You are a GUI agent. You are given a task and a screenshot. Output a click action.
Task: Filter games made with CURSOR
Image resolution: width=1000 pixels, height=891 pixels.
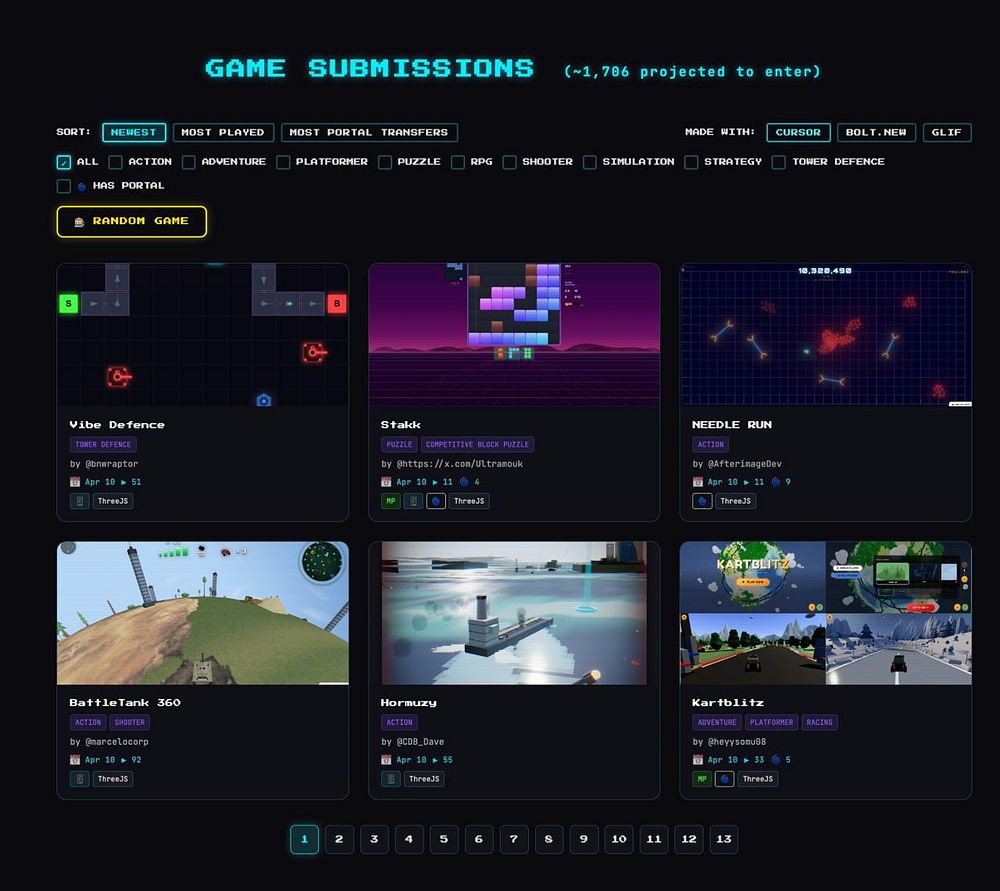tap(798, 132)
